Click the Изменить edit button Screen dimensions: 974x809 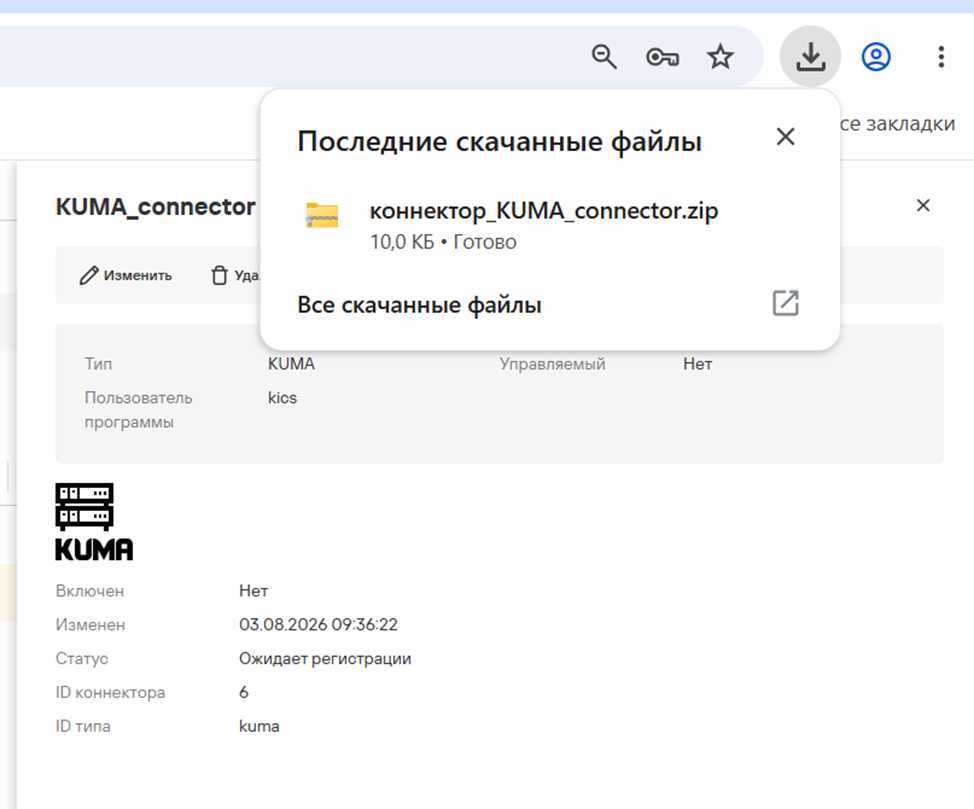(x=126, y=275)
